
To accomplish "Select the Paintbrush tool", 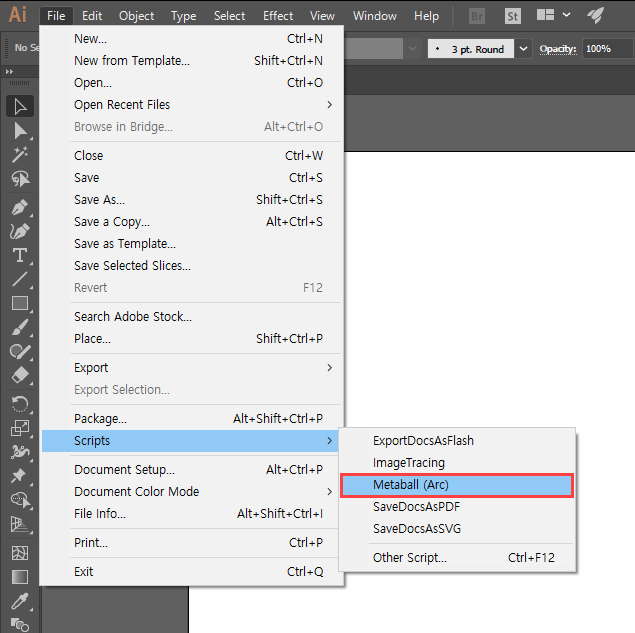I will 20,327.
